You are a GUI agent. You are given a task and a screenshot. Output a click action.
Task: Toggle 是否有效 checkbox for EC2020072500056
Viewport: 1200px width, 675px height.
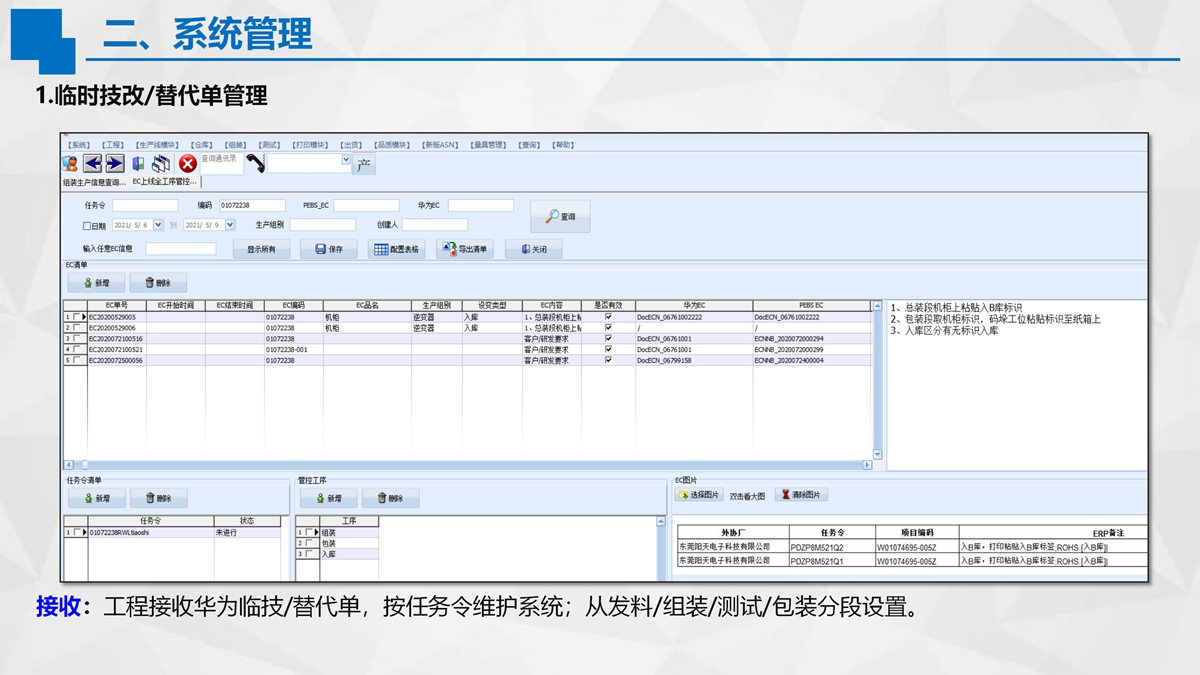pyautogui.click(x=608, y=360)
